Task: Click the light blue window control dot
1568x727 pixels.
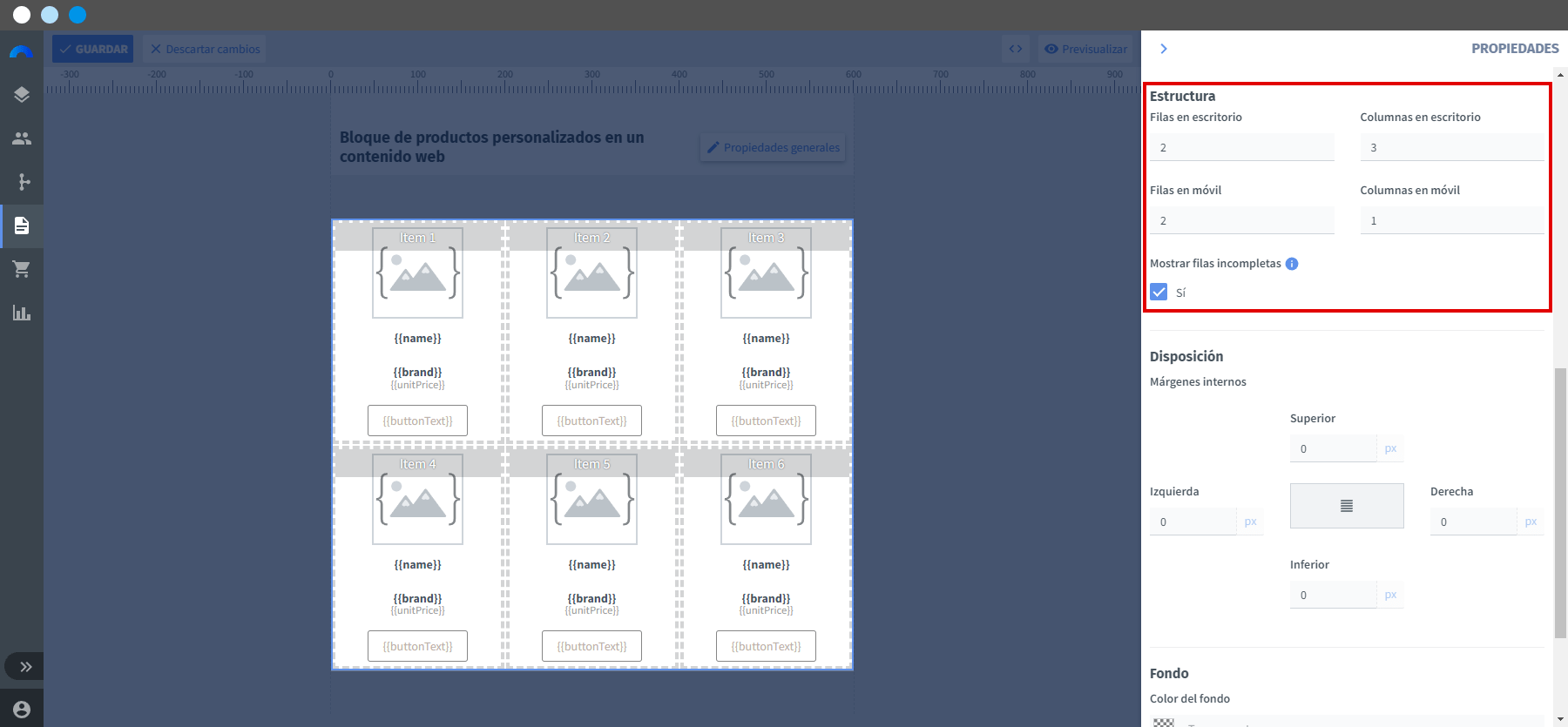Action: (x=50, y=15)
